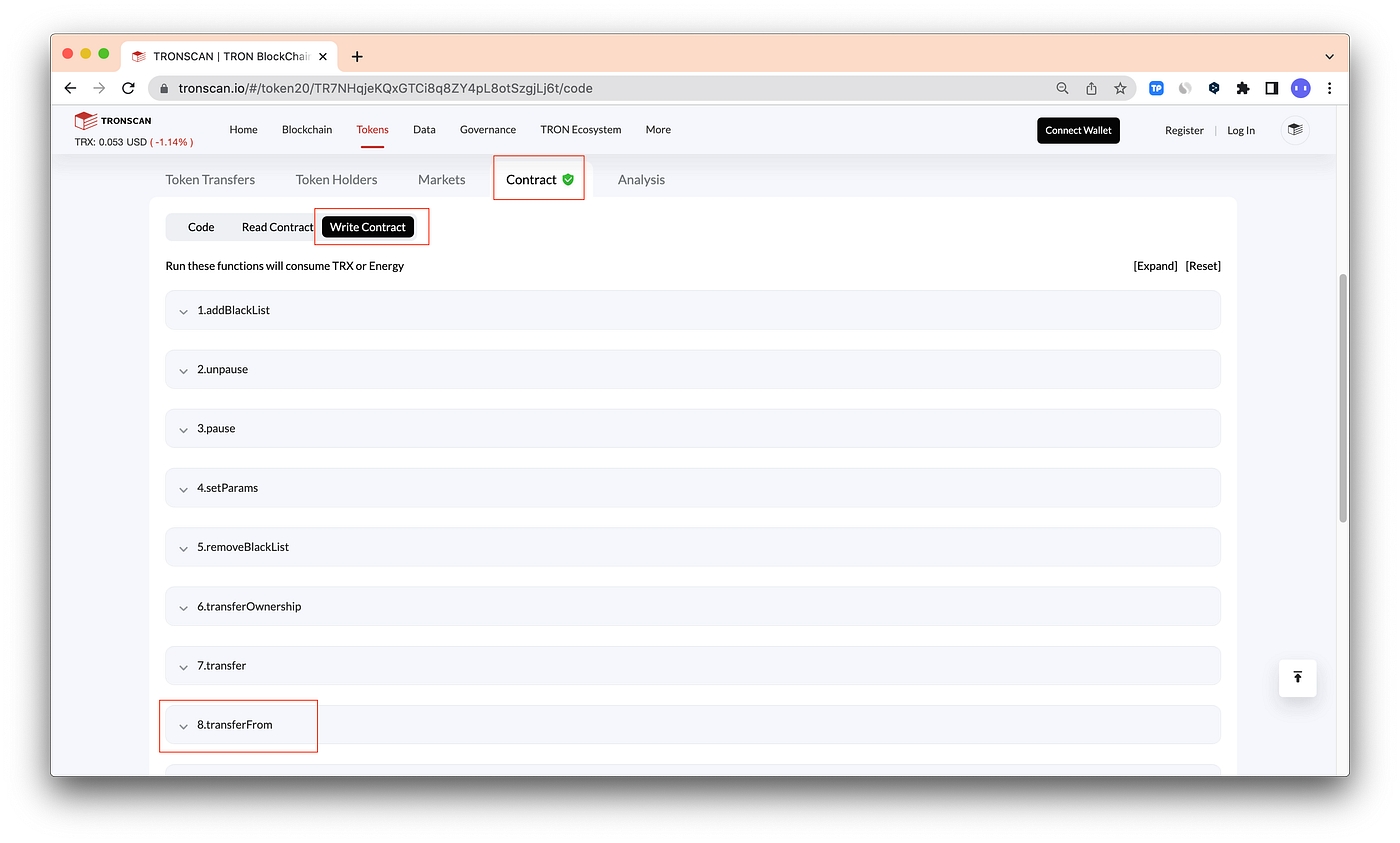
Task: Open the browser extensions puzzle icon
Action: pyautogui.click(x=1242, y=88)
